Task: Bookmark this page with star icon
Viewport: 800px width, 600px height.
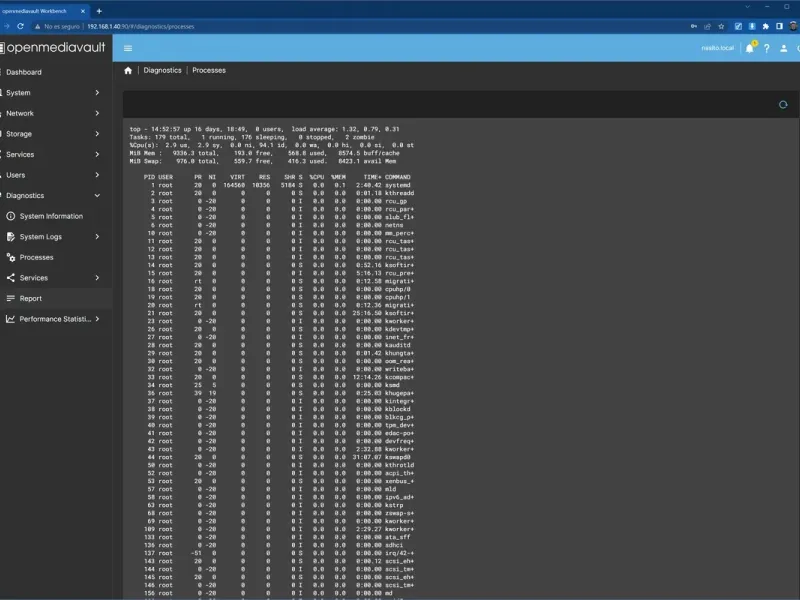Action: [x=721, y=27]
